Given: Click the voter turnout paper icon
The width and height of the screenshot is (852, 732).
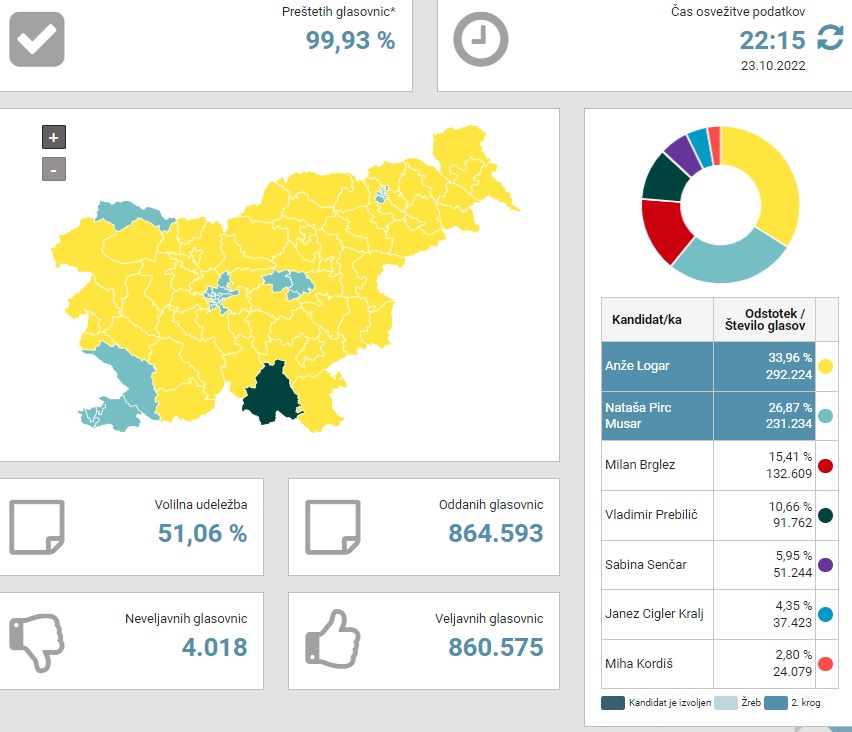Looking at the screenshot, I should [x=37, y=526].
